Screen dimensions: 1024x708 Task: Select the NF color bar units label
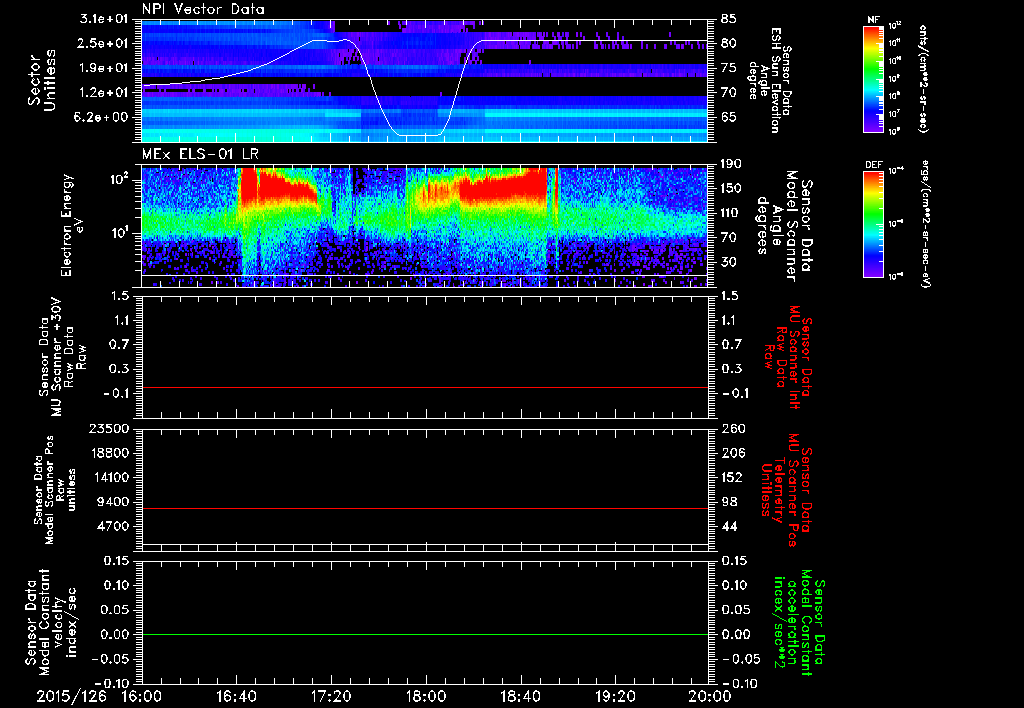tap(923, 78)
